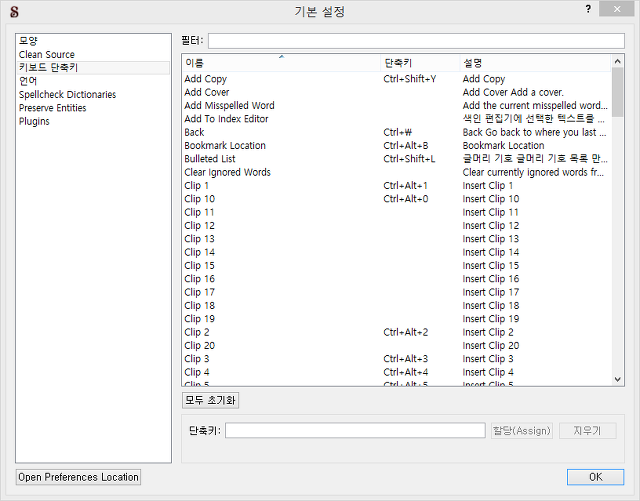Screen dimensions: 640x501
Task: Close the 기본 설정 dialog
Action: pos(617,9)
